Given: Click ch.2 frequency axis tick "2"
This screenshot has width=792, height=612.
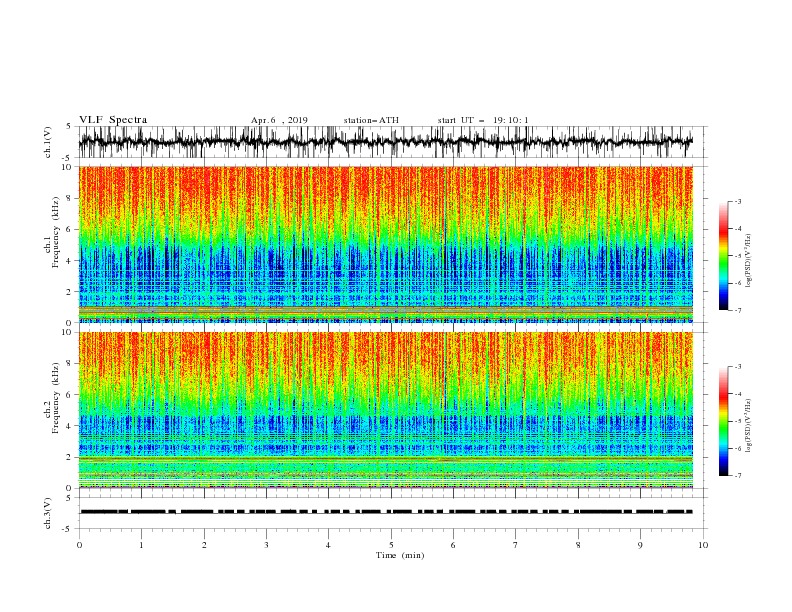Looking at the screenshot, I should click(x=69, y=457).
